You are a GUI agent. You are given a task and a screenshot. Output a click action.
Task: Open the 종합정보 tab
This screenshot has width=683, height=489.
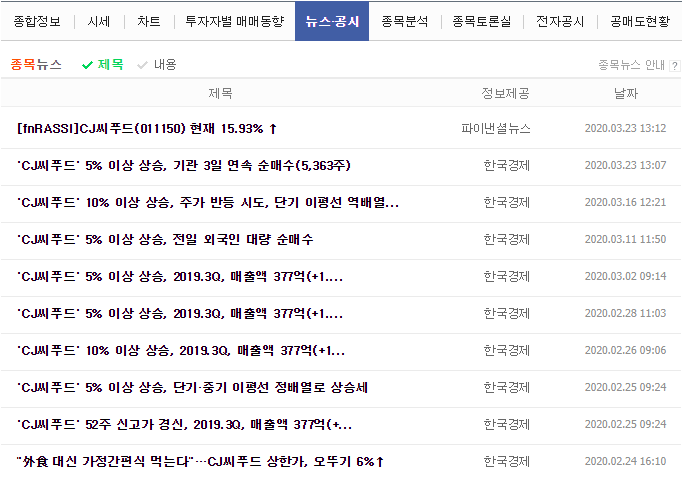37,21
